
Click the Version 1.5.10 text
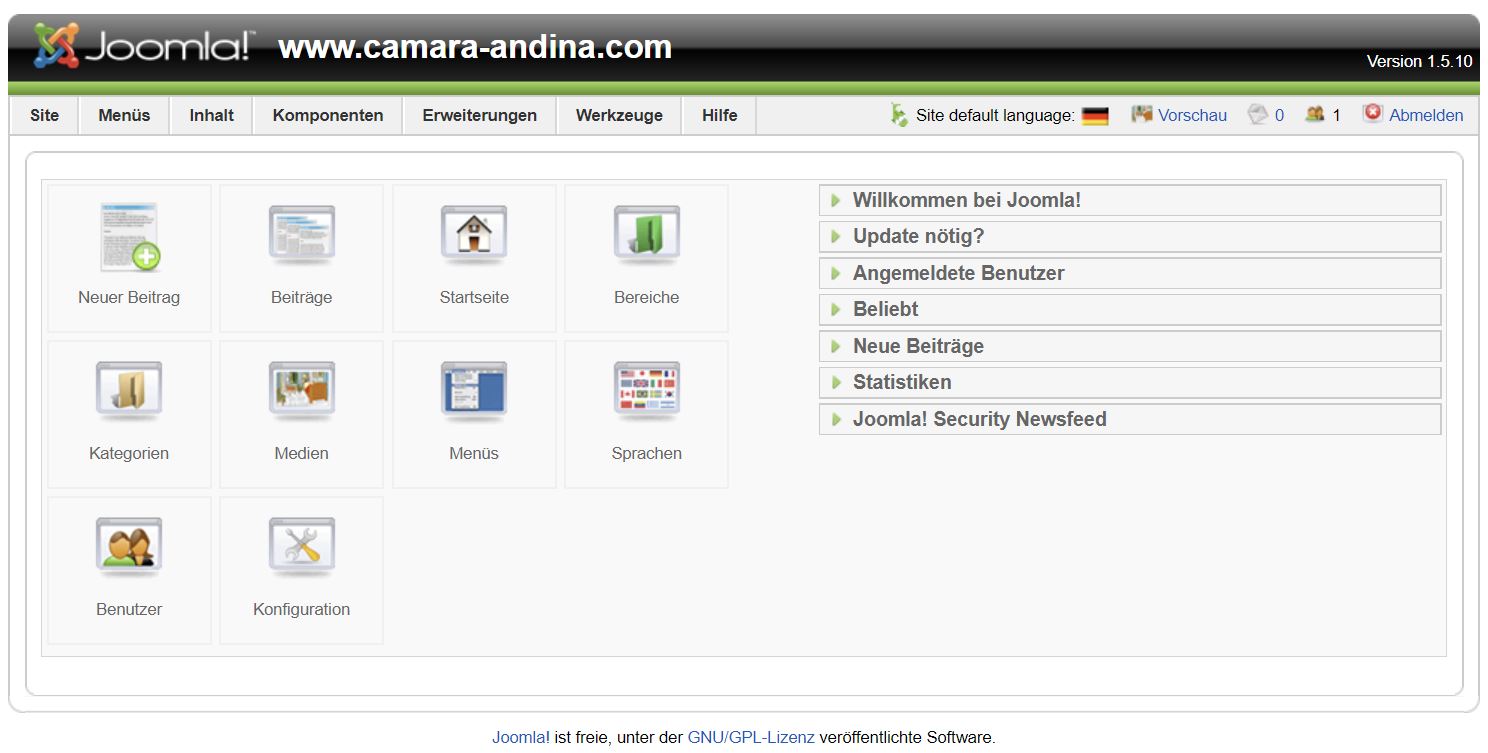(x=1419, y=61)
